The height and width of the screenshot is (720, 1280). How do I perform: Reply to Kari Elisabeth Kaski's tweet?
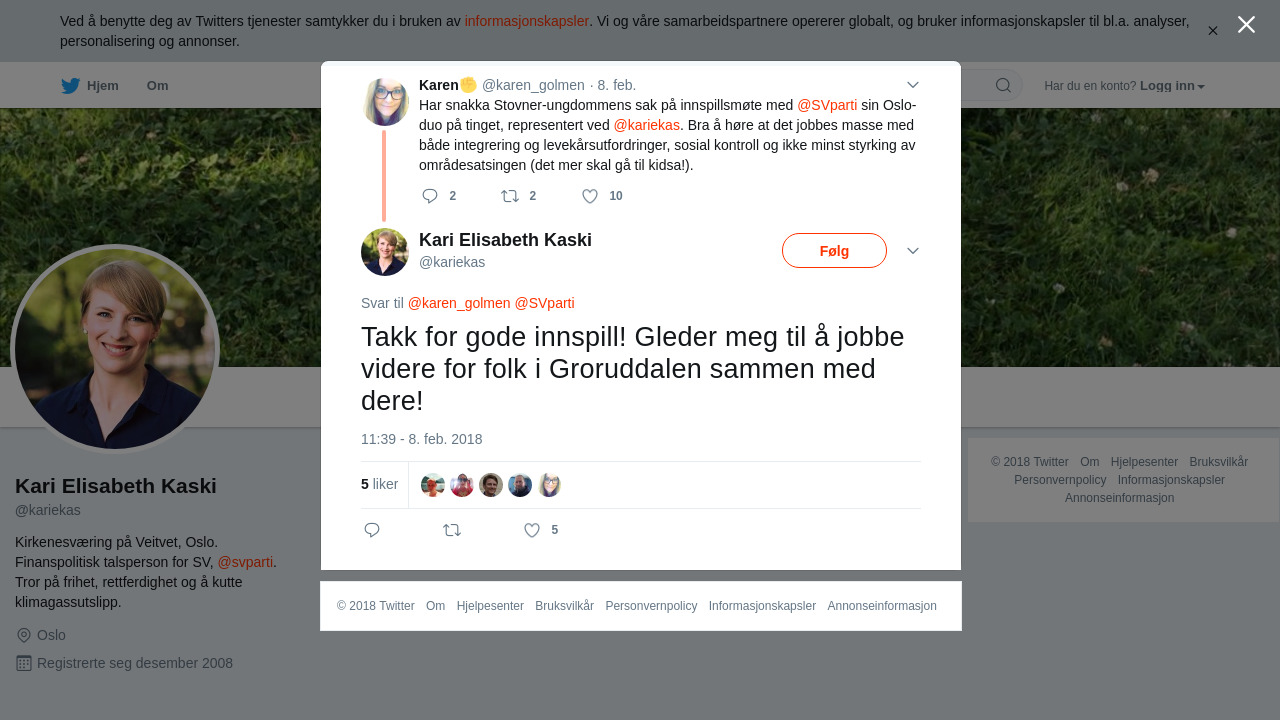pos(372,530)
